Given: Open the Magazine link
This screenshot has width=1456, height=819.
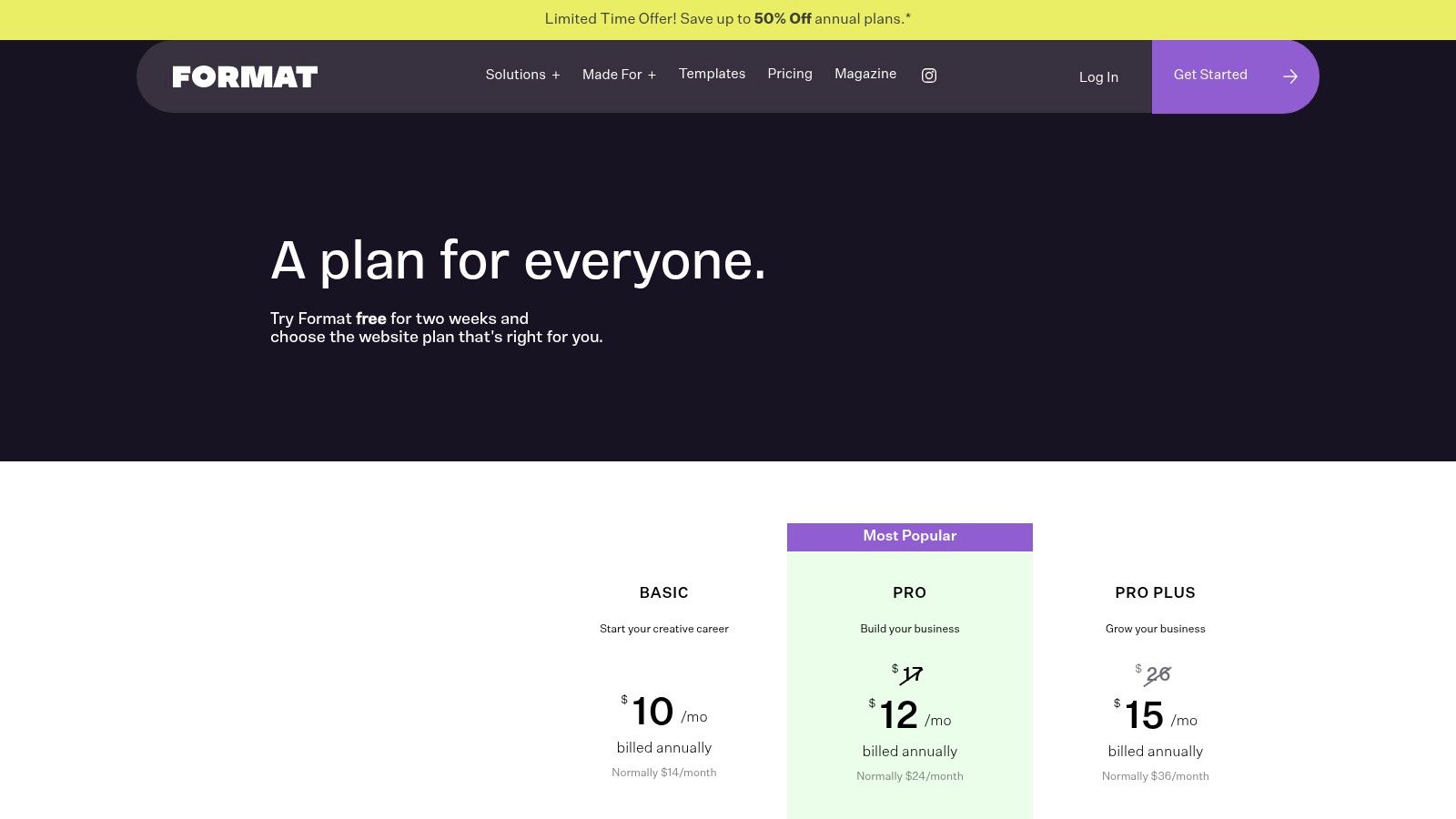Looking at the screenshot, I should (865, 74).
